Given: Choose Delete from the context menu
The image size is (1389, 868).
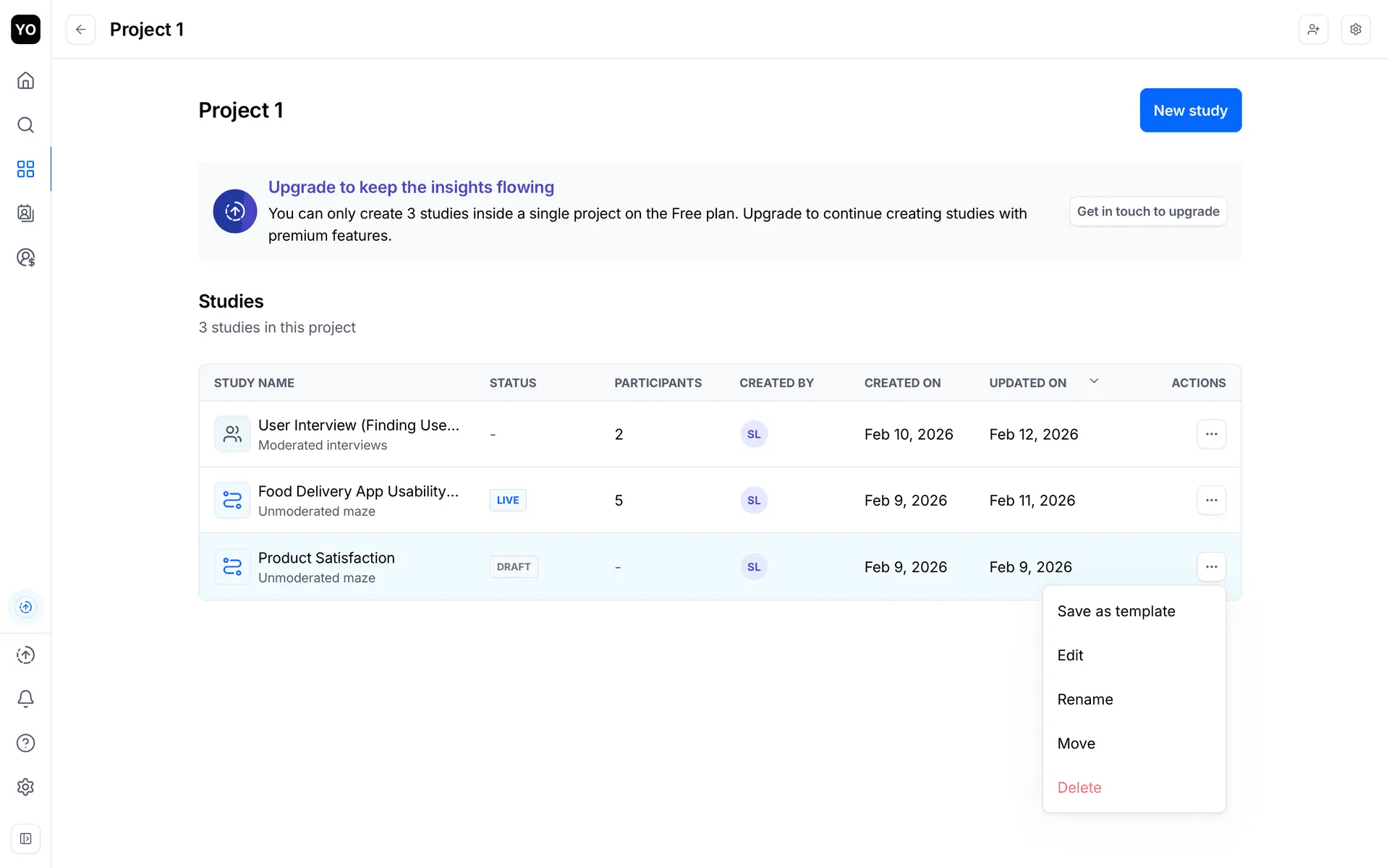Looking at the screenshot, I should (x=1079, y=788).
